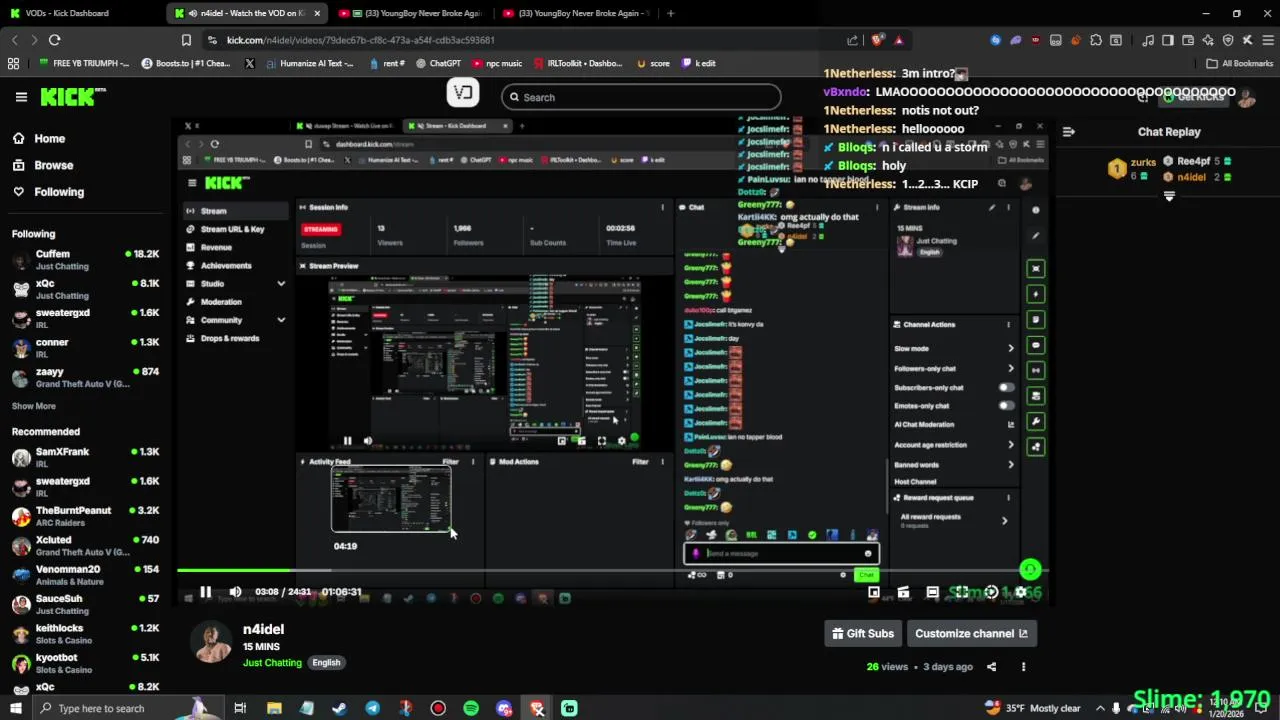Open Just Chatting category link
This screenshot has height=720, width=1280.
point(272,662)
